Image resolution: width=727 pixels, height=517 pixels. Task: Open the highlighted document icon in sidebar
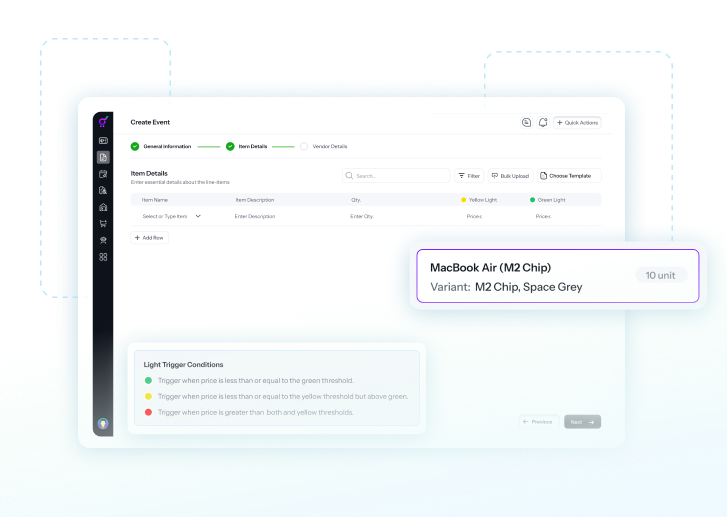tap(103, 157)
